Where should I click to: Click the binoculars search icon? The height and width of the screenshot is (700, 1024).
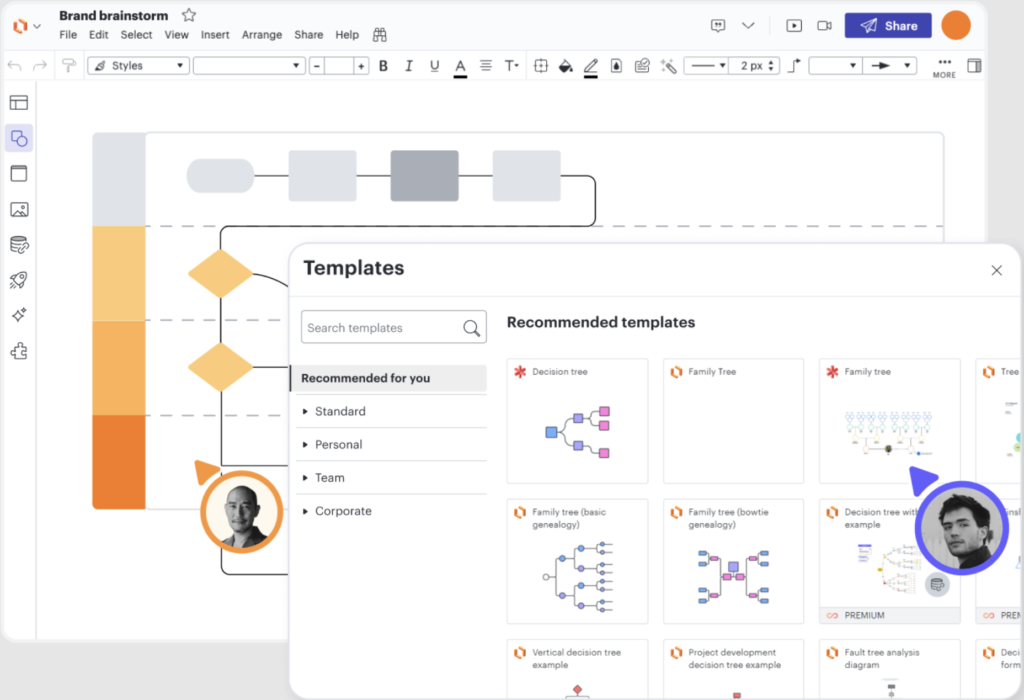379,35
